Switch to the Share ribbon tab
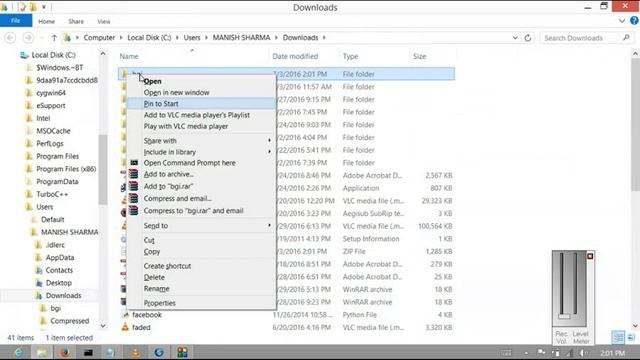Viewport: 640px width, 360px height. (x=76, y=21)
